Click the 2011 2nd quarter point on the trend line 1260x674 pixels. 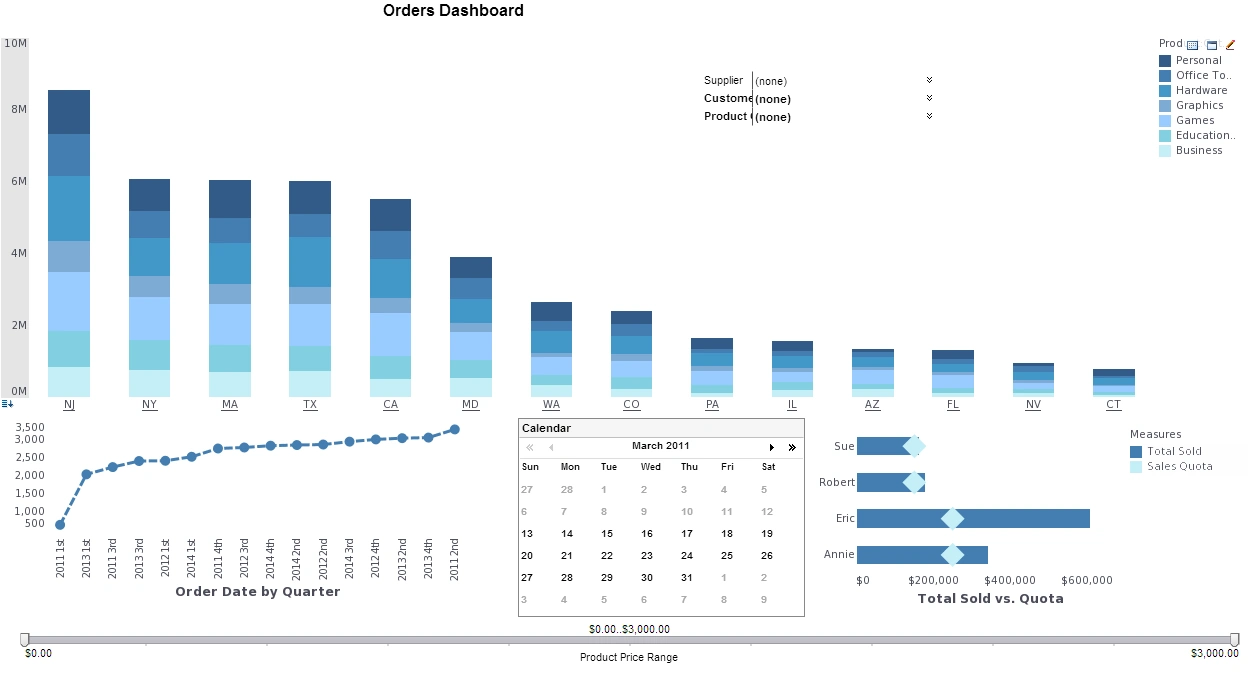[456, 428]
